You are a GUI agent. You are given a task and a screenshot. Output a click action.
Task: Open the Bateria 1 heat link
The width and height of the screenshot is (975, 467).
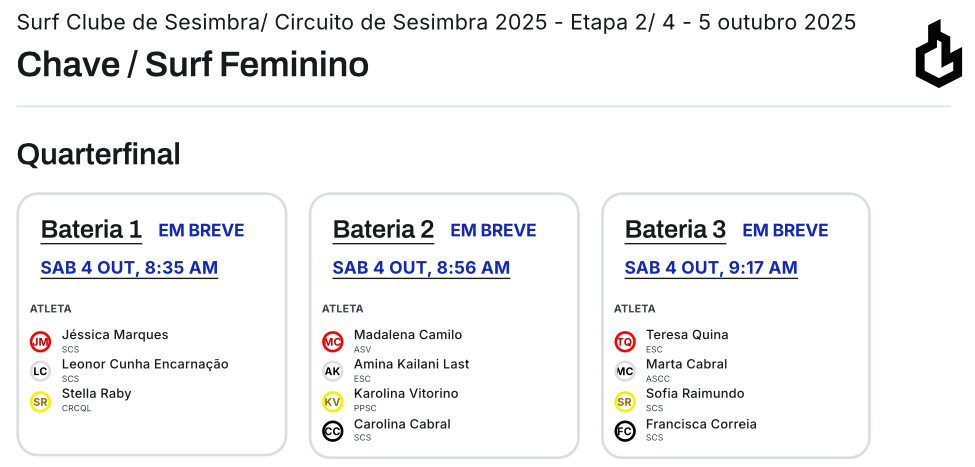click(x=91, y=230)
